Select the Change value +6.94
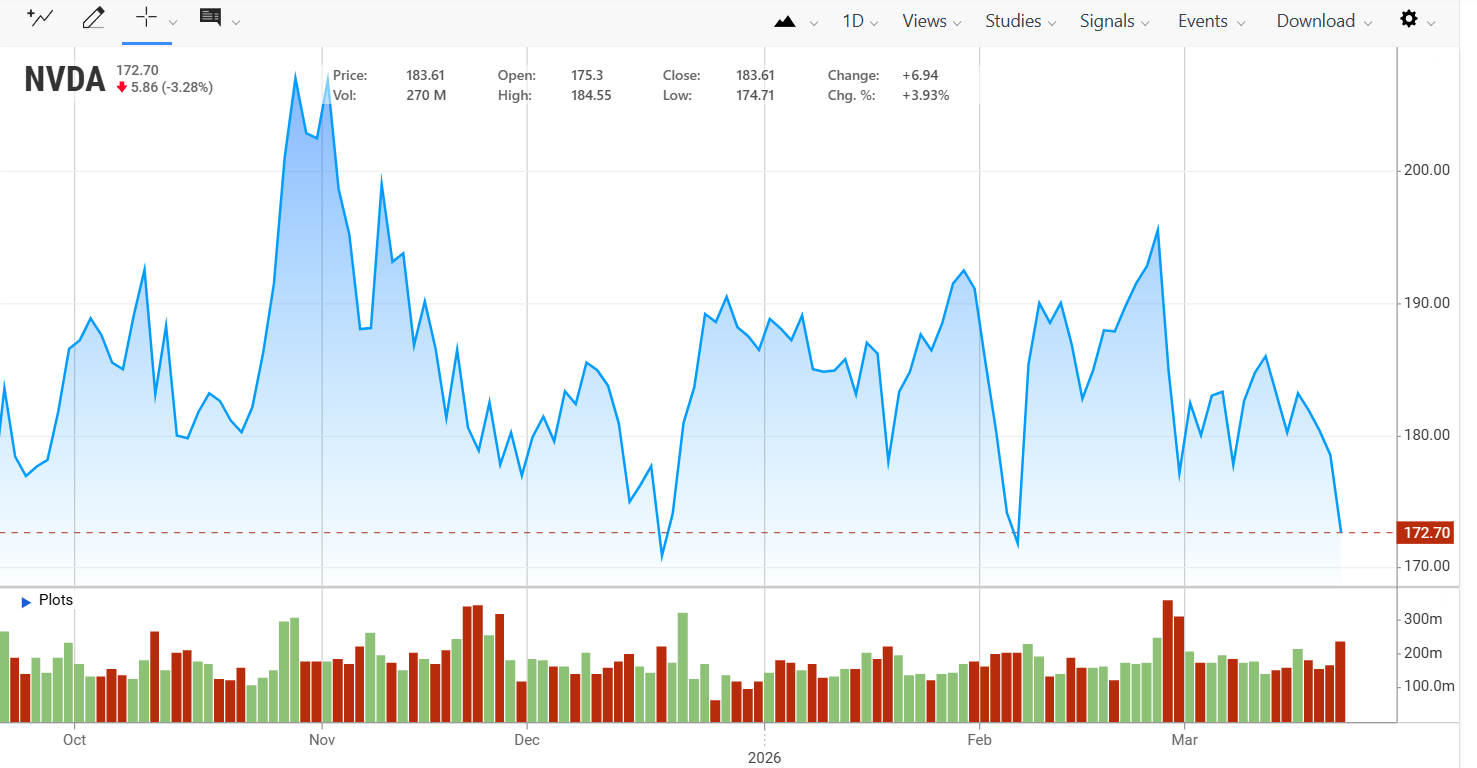This screenshot has width=1477, height=768. point(919,75)
